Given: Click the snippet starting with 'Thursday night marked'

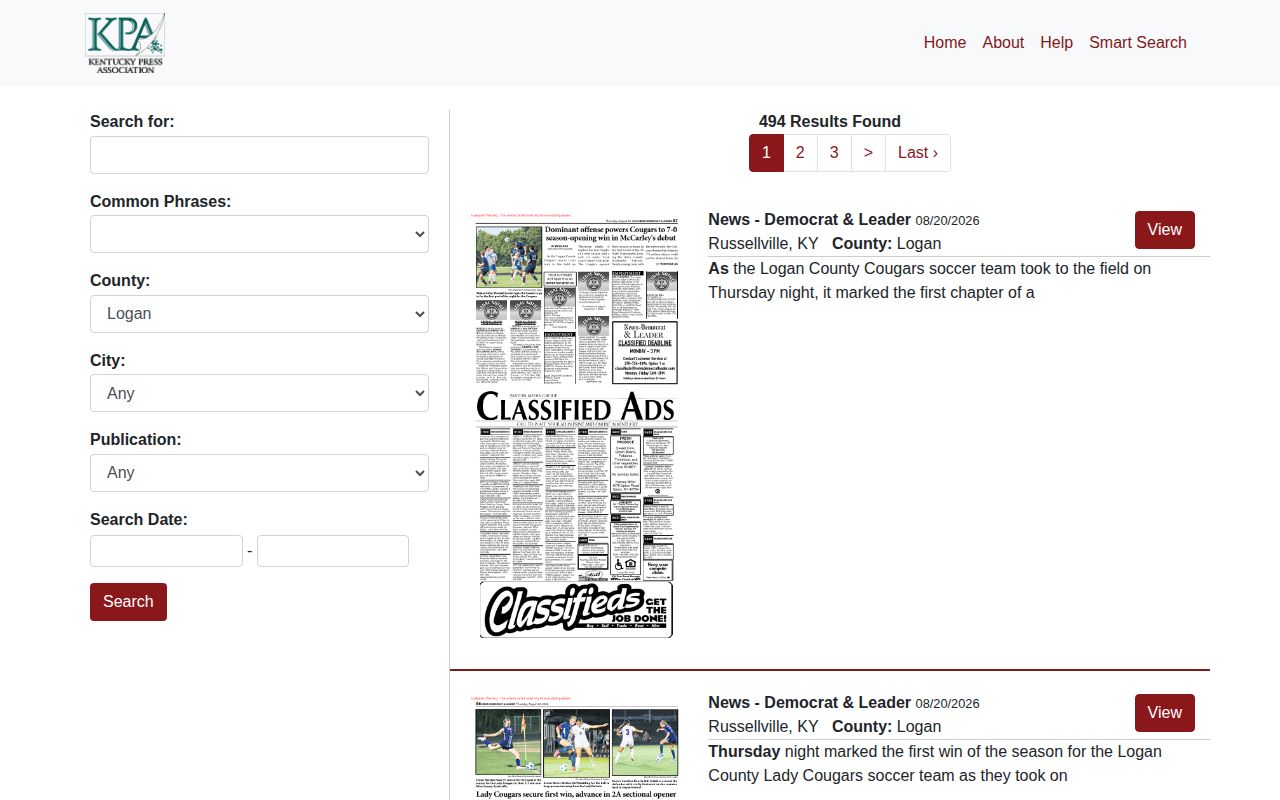Looking at the screenshot, I should tap(935, 764).
